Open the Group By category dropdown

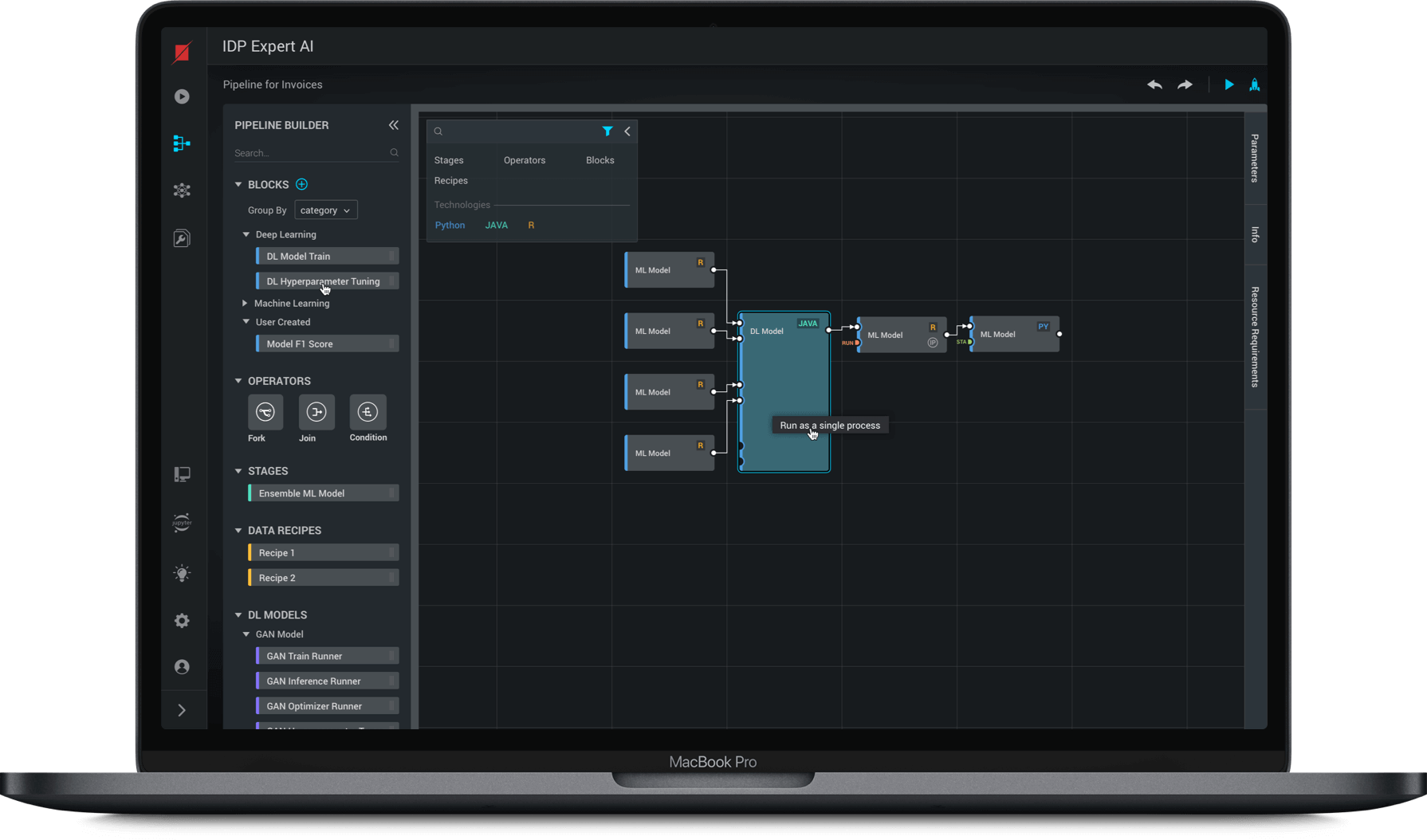(x=325, y=210)
